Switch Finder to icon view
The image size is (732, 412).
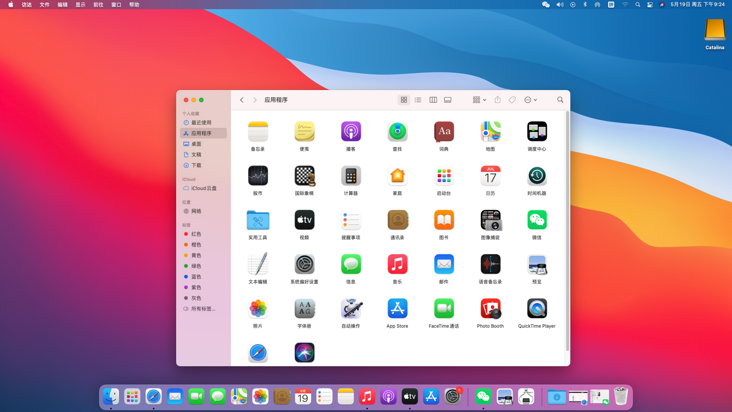coord(404,100)
